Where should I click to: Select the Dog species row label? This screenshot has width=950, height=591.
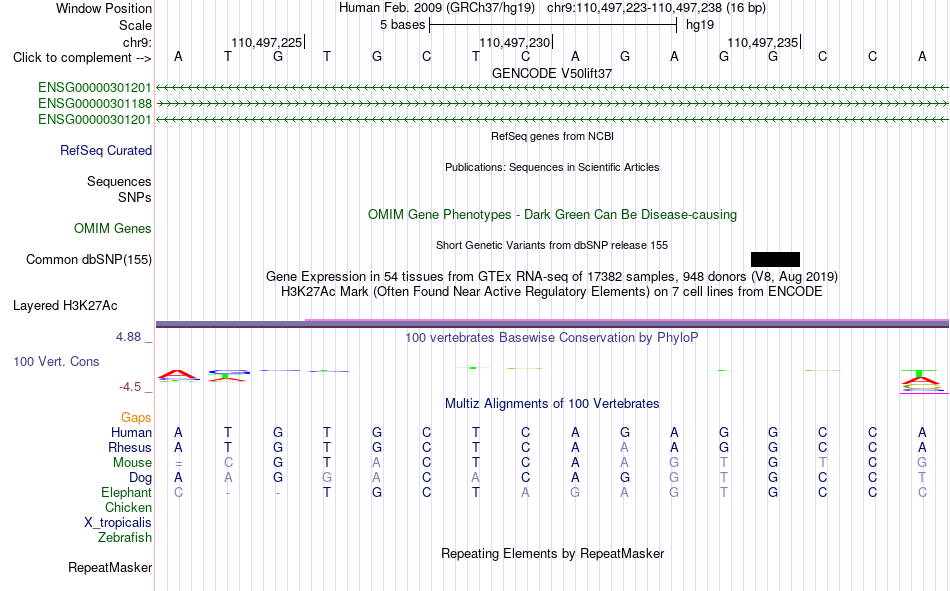pyautogui.click(x=141, y=478)
